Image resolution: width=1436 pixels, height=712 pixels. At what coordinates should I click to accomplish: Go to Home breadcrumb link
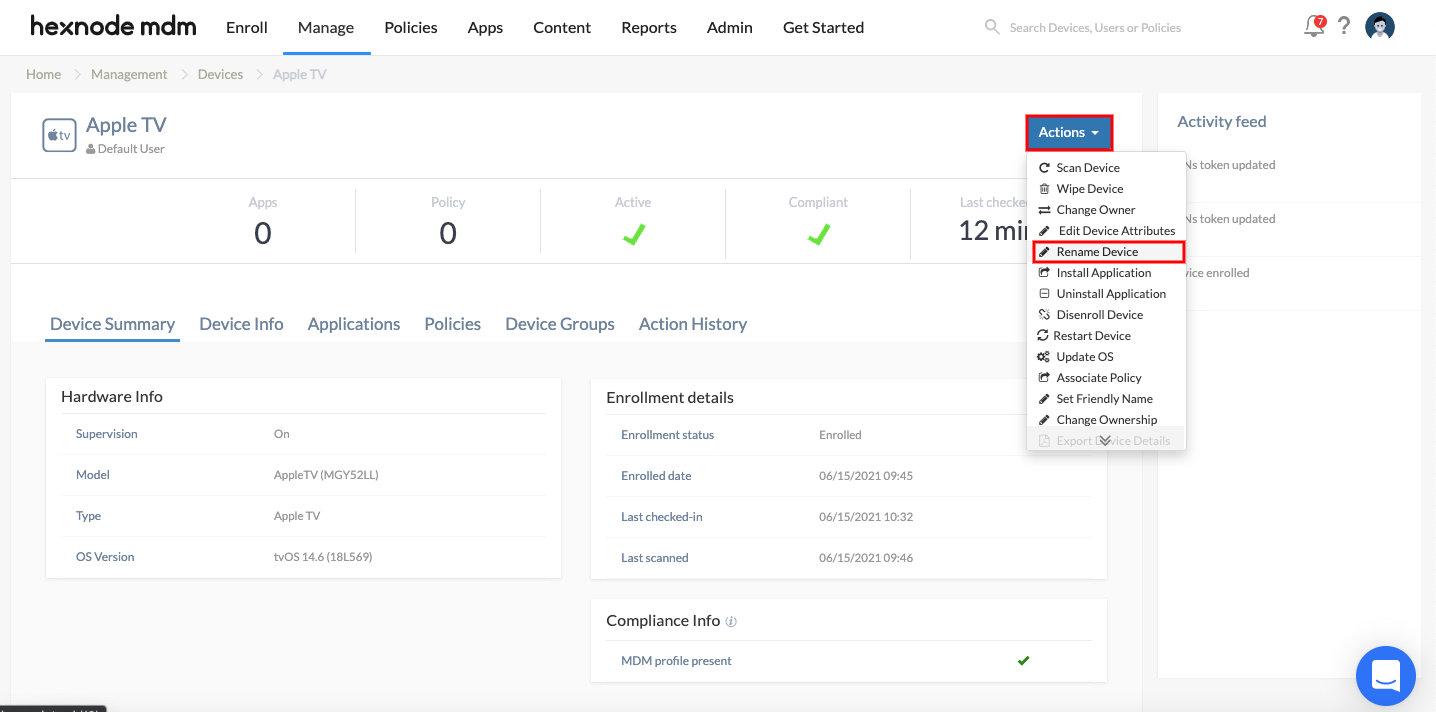(43, 74)
